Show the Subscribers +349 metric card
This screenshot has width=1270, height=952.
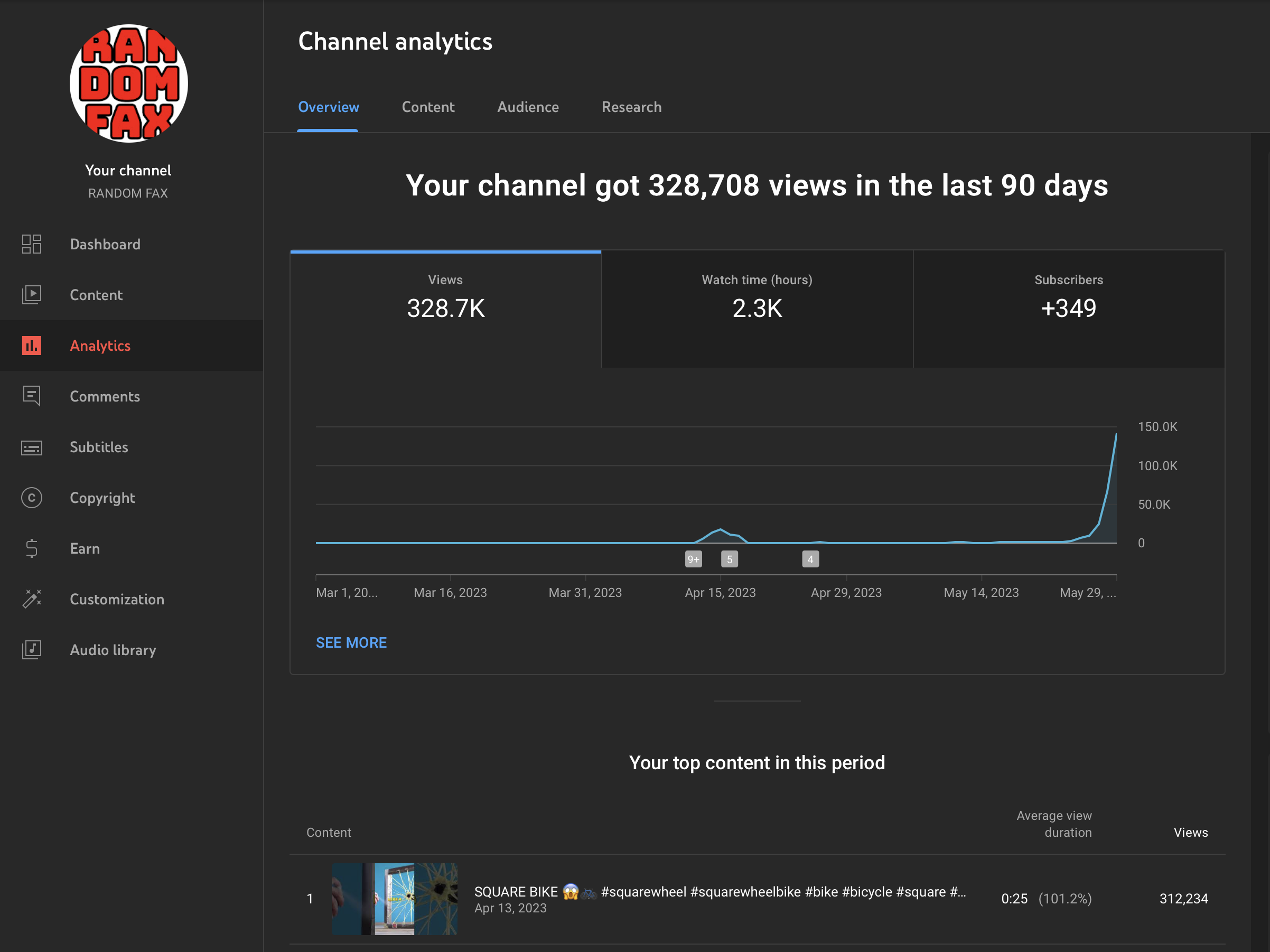coord(1069,309)
